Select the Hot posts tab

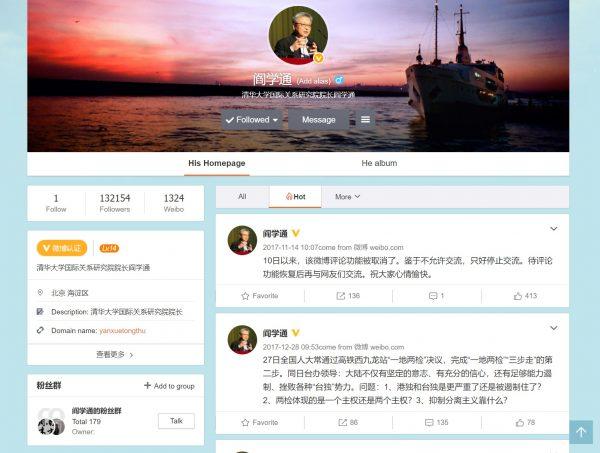point(295,197)
